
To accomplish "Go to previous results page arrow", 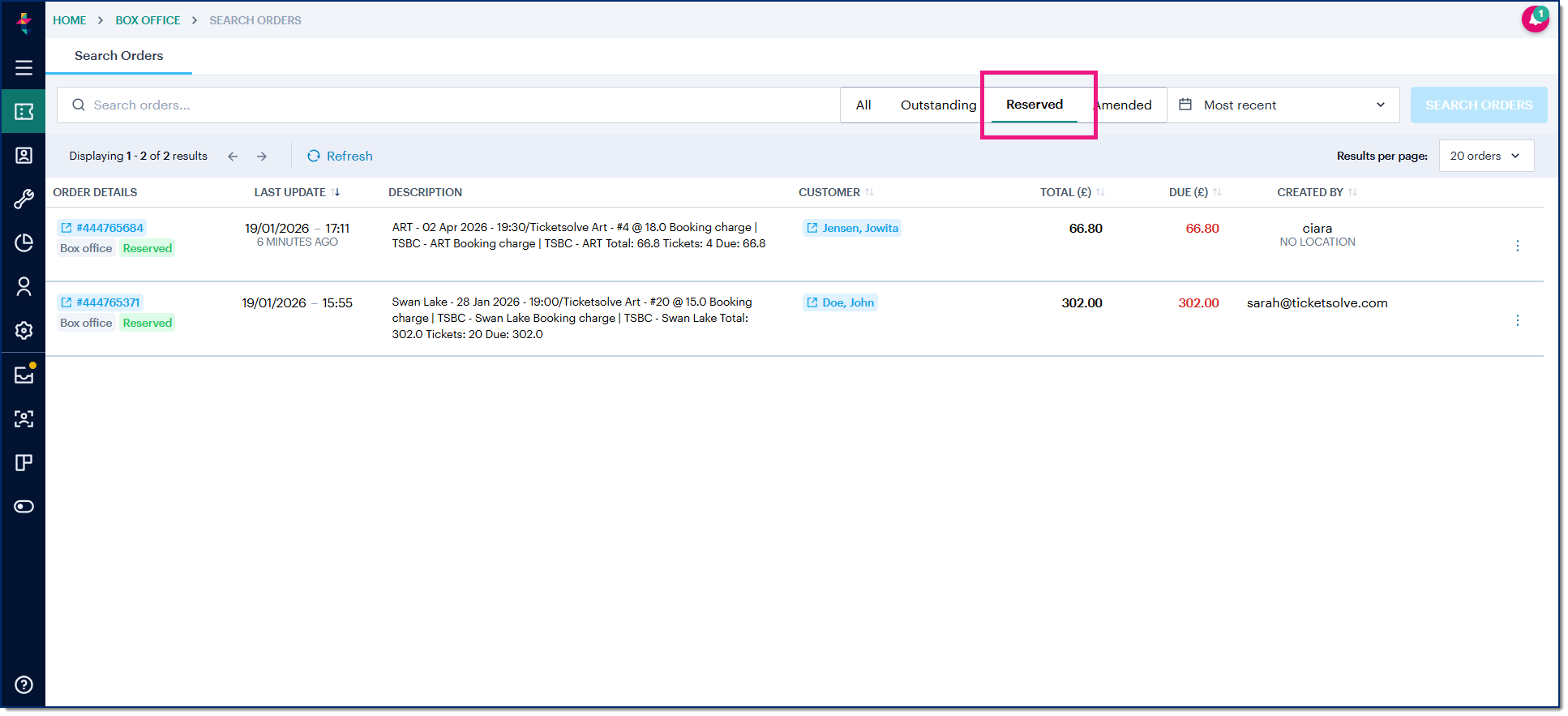I will click(x=233, y=156).
